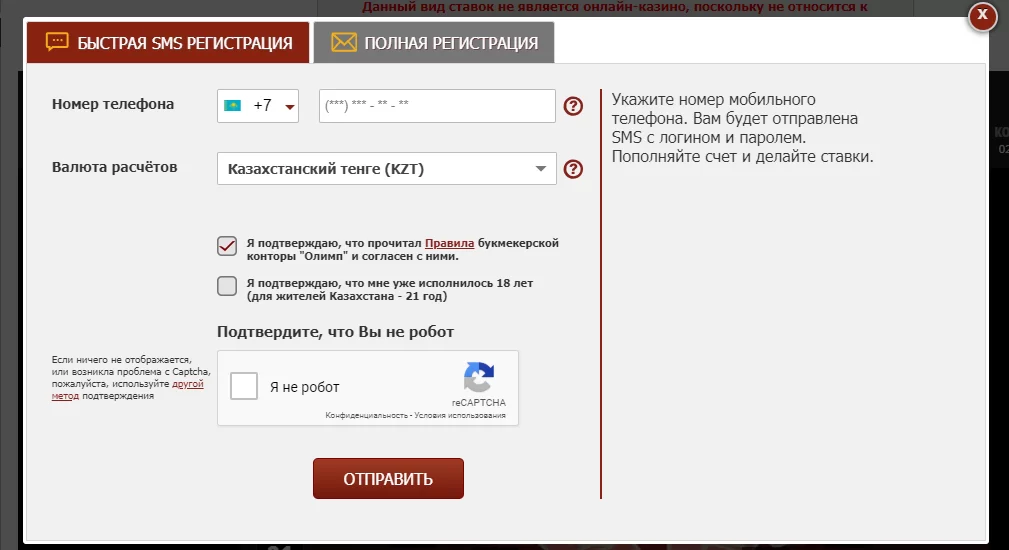Uncheck the bookmaker rules agreement checkbox
The image size is (1009, 550).
point(227,246)
